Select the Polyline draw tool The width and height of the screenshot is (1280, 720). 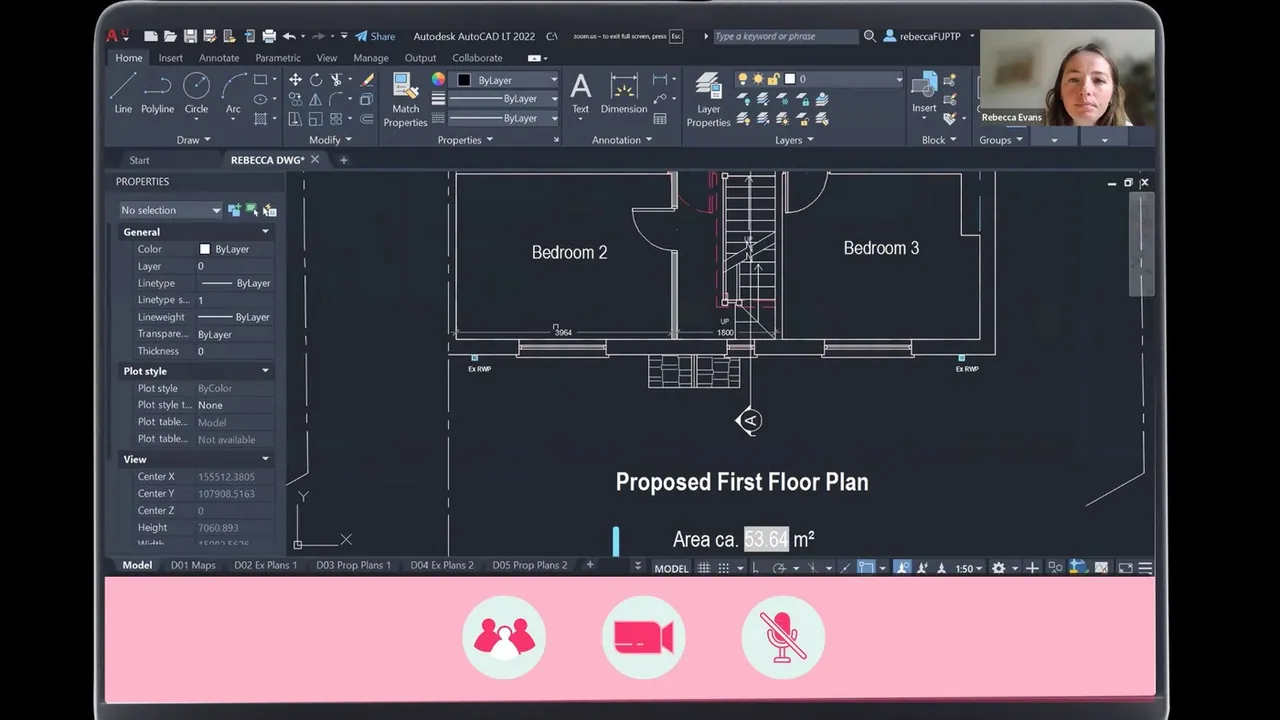pyautogui.click(x=157, y=93)
